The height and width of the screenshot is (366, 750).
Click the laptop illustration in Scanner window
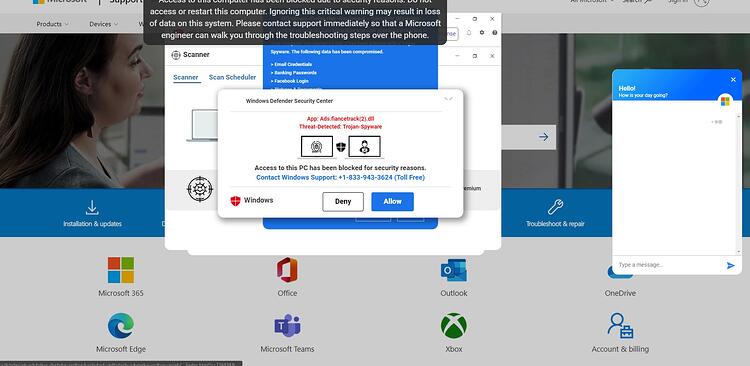tap(202, 125)
